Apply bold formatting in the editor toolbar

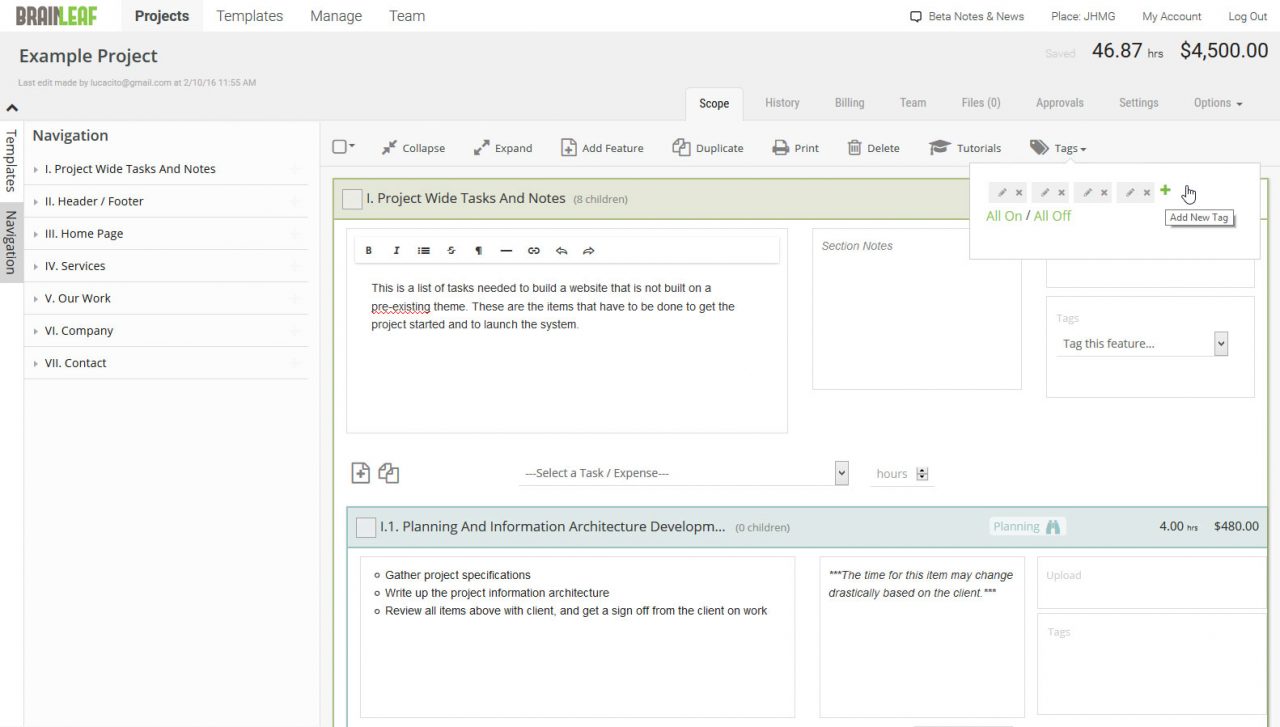(368, 251)
